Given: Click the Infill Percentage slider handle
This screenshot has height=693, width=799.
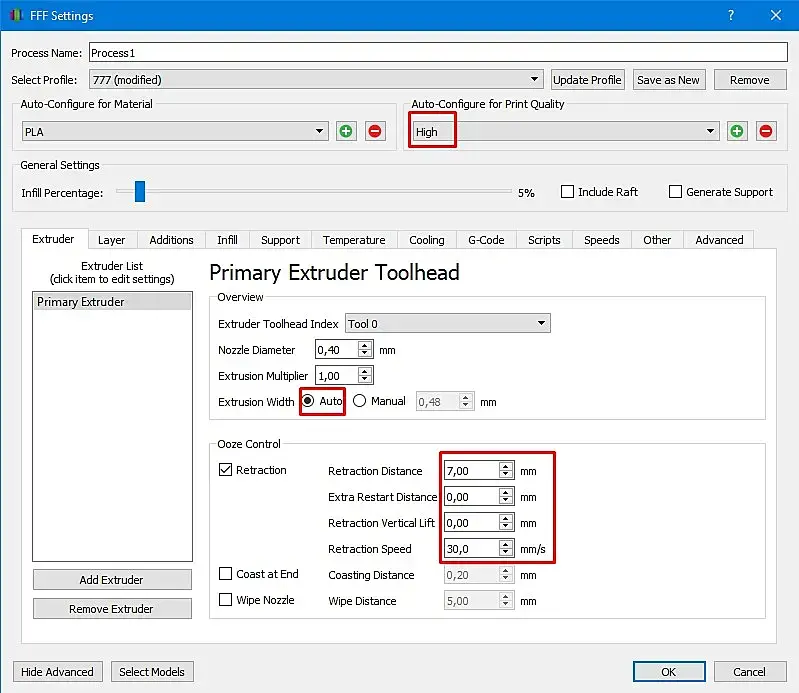Looking at the screenshot, I should coord(140,192).
